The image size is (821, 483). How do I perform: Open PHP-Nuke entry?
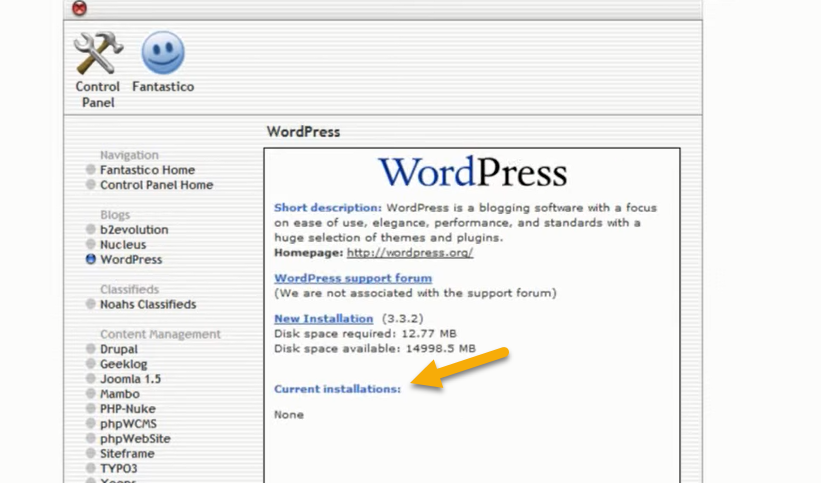(x=128, y=409)
